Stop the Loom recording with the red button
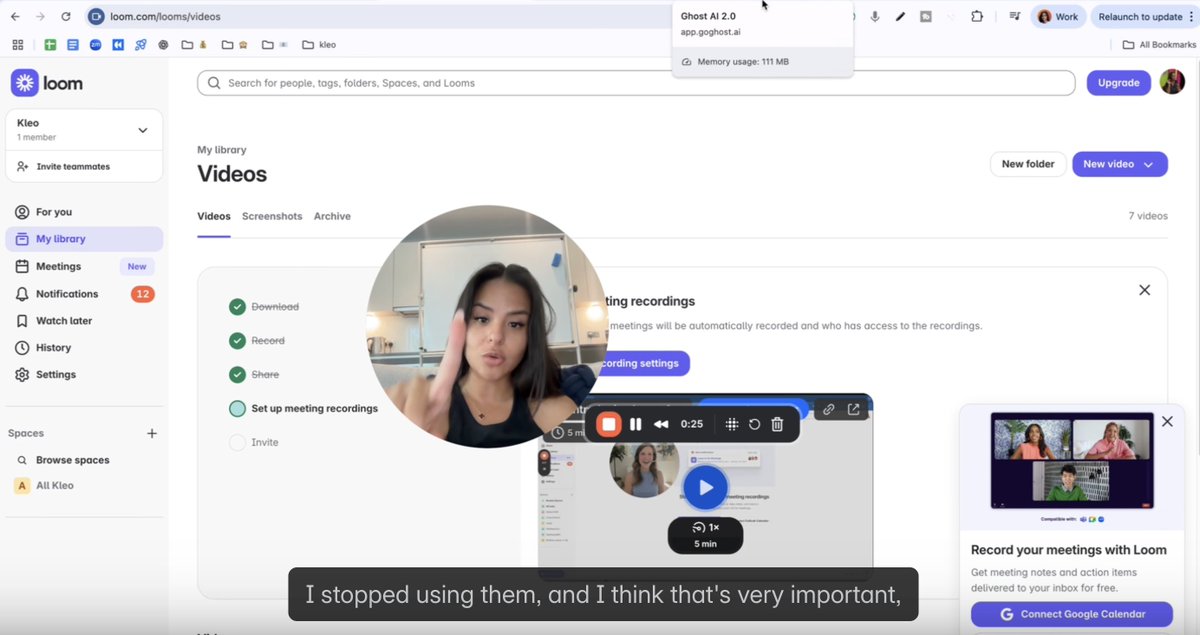 608,424
